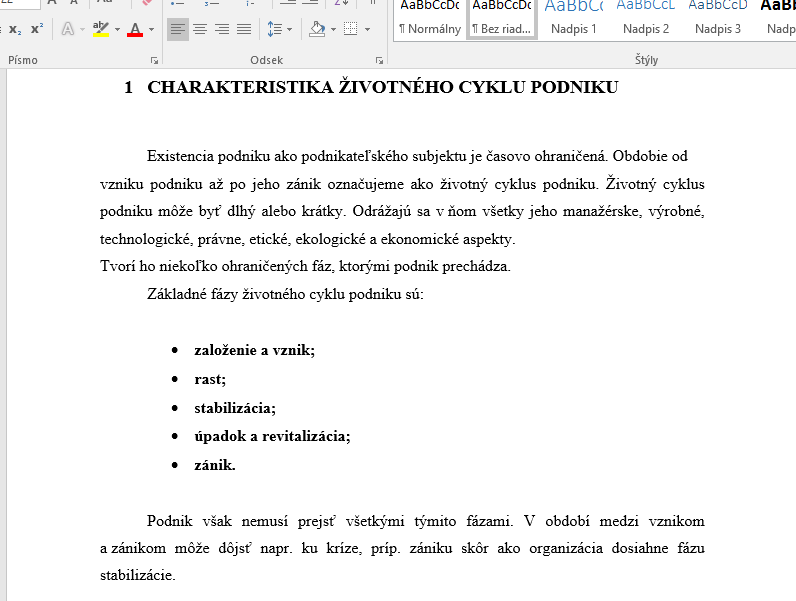Apply superscript formatting
Viewport: 796px width, 601px height.
[x=37, y=29]
